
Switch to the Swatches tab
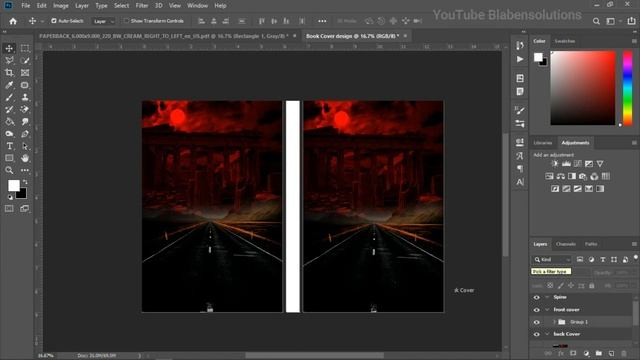coord(564,41)
